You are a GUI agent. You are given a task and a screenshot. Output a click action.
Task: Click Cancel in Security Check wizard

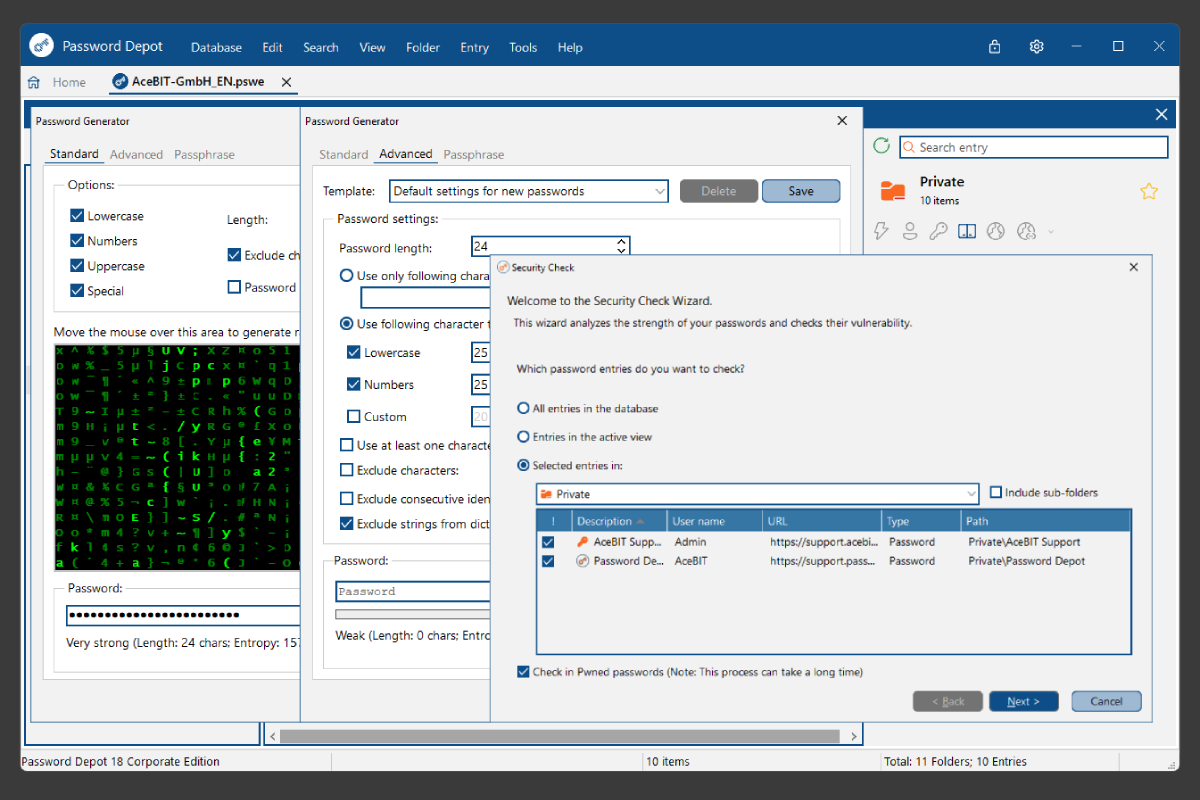[1106, 701]
